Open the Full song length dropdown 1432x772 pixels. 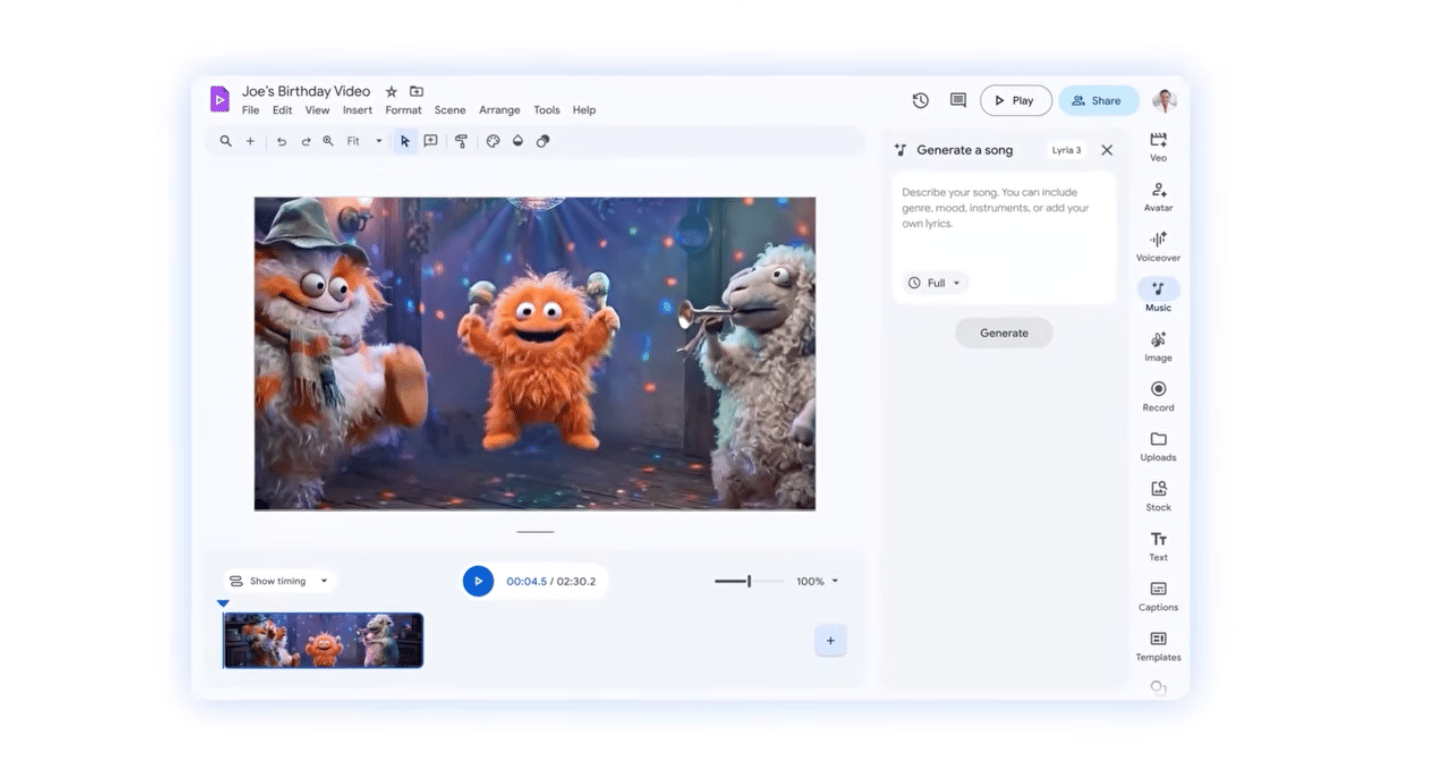(934, 283)
